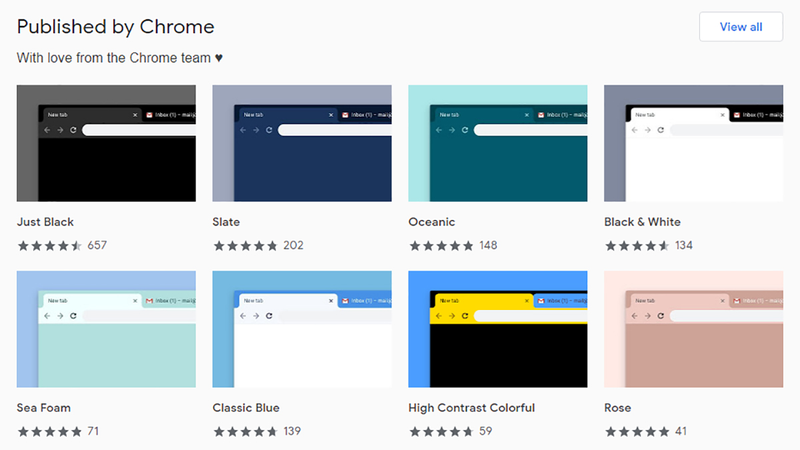Open the Rose theme thumbnail

[x=693, y=329]
